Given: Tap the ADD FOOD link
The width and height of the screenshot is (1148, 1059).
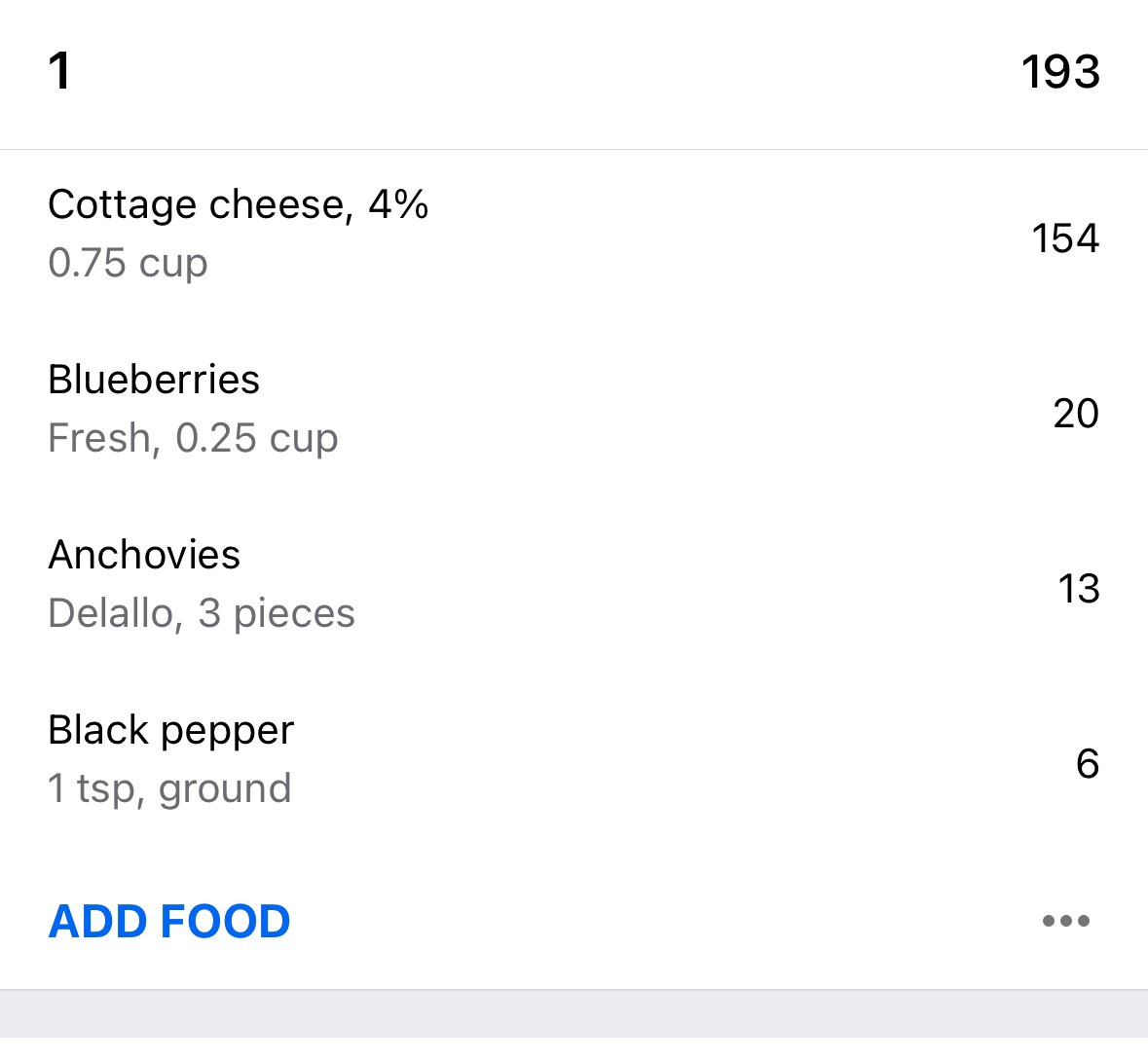Looking at the screenshot, I should pyautogui.click(x=169, y=921).
